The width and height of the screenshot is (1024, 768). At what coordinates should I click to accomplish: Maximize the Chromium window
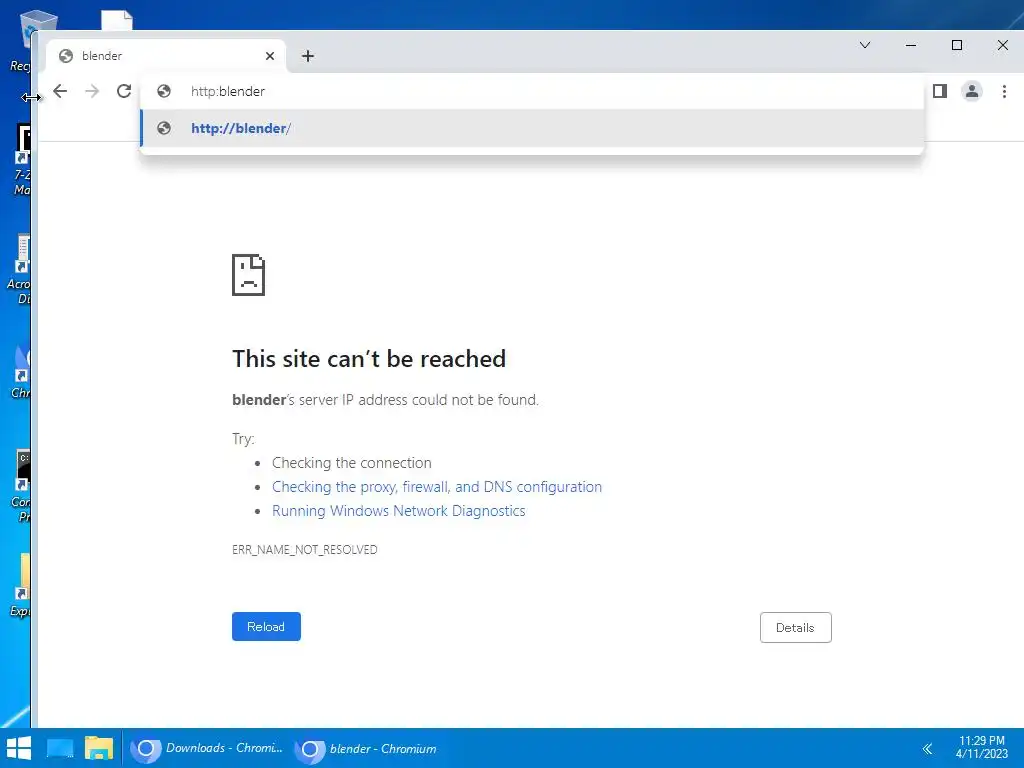[957, 45]
